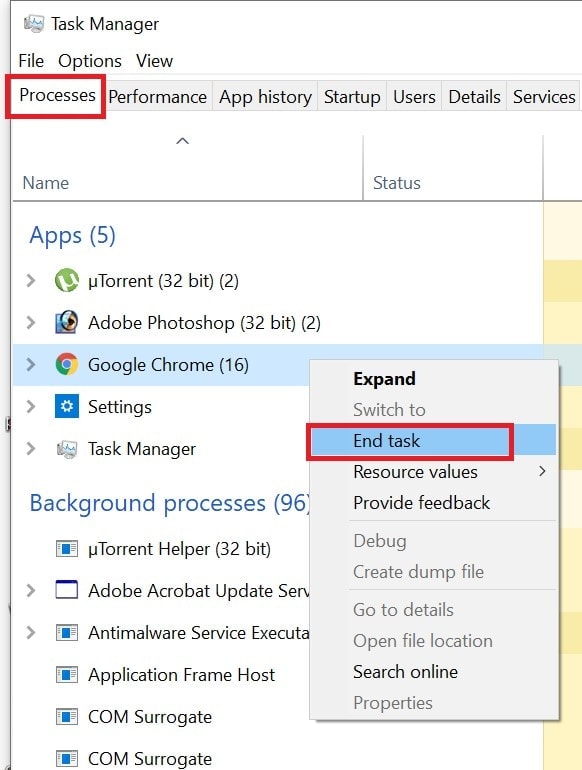Select Provide feedback in context menu

434,502
